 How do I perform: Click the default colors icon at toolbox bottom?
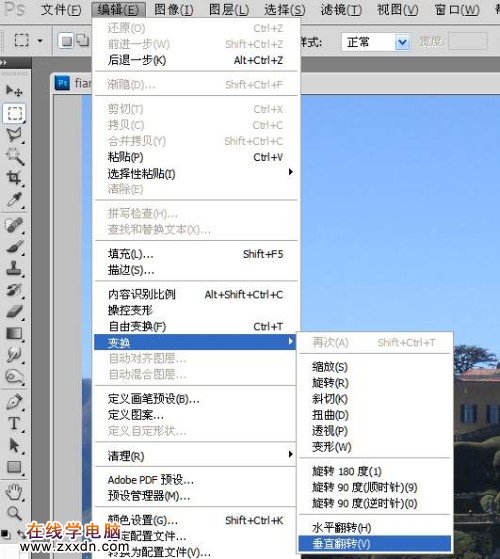pos(5,534)
